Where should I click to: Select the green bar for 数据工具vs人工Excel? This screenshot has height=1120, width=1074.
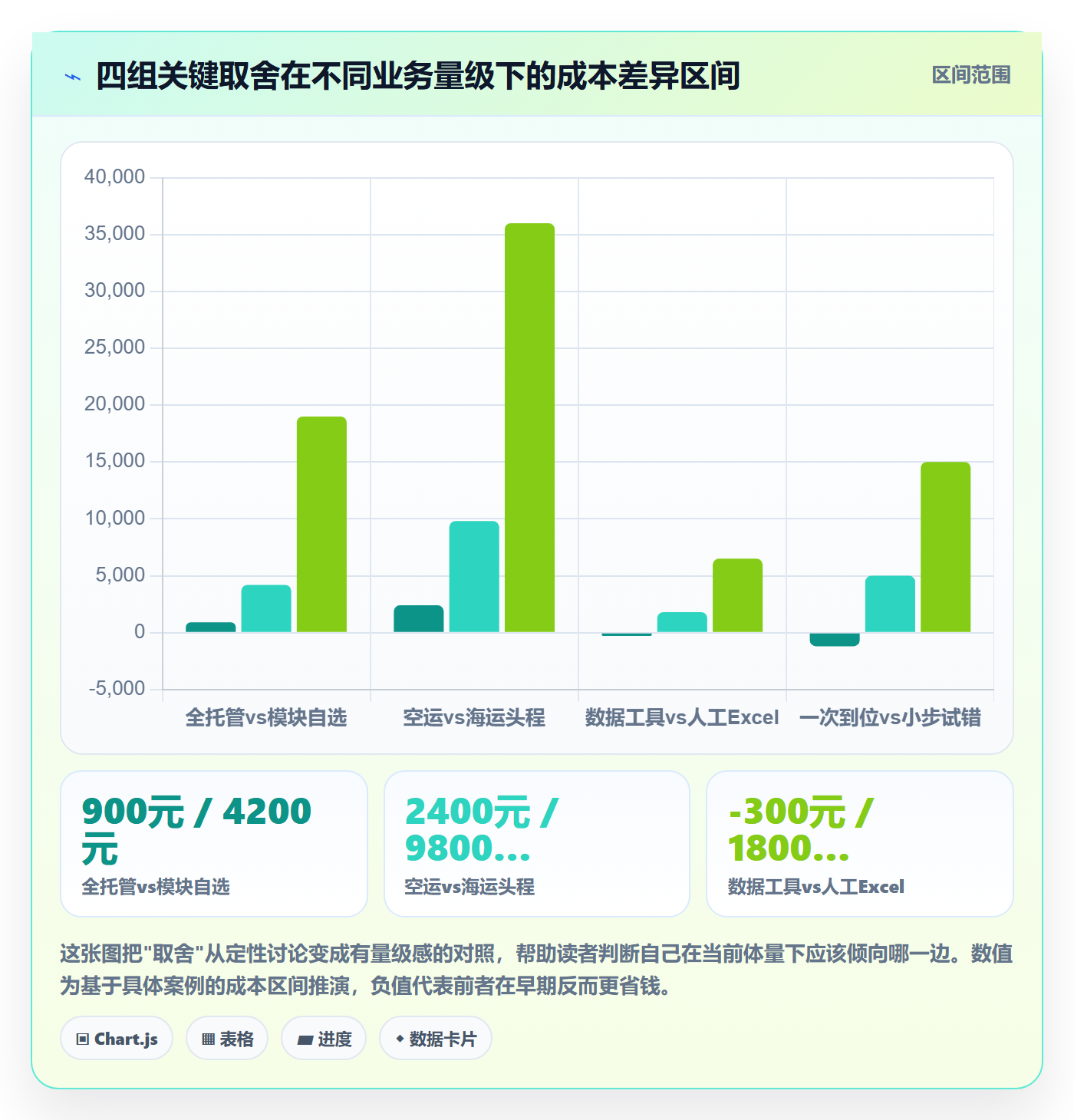(737, 595)
